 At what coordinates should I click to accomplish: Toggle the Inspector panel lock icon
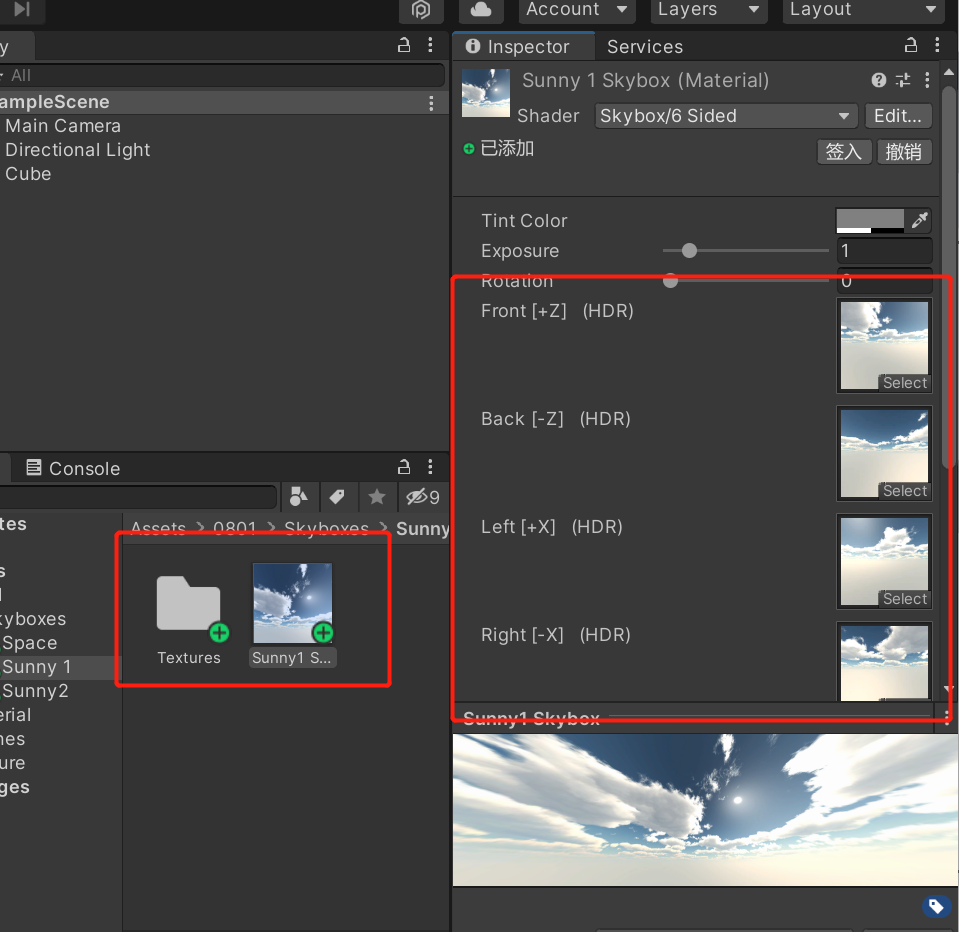[911, 45]
